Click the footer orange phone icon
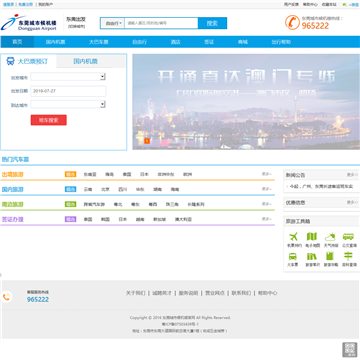Screen dimensions: 360x360 [6, 297]
